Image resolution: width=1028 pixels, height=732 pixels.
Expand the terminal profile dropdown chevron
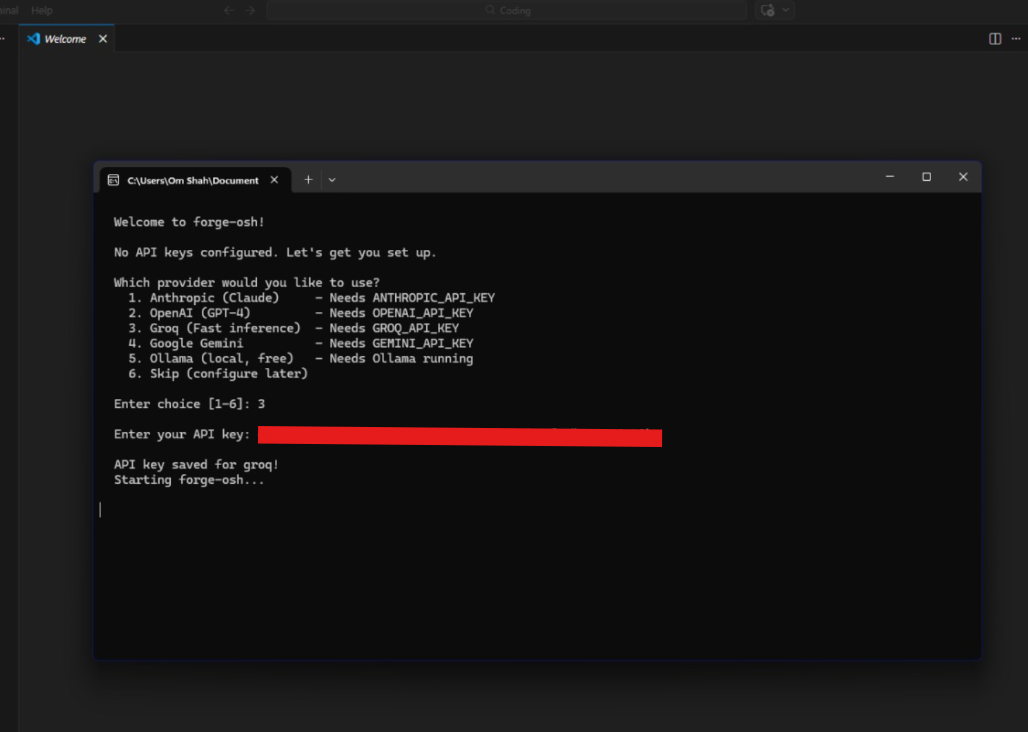pos(332,180)
